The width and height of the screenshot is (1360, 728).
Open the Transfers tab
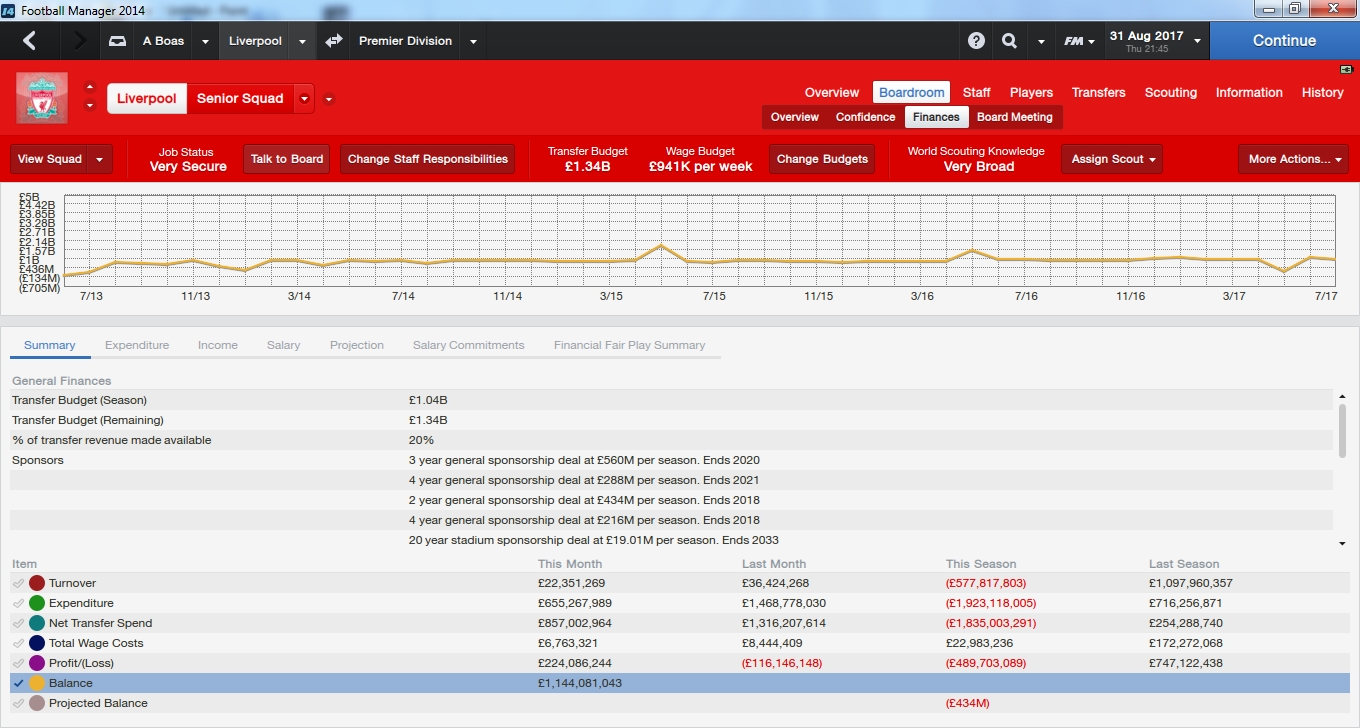pyautogui.click(x=1099, y=92)
